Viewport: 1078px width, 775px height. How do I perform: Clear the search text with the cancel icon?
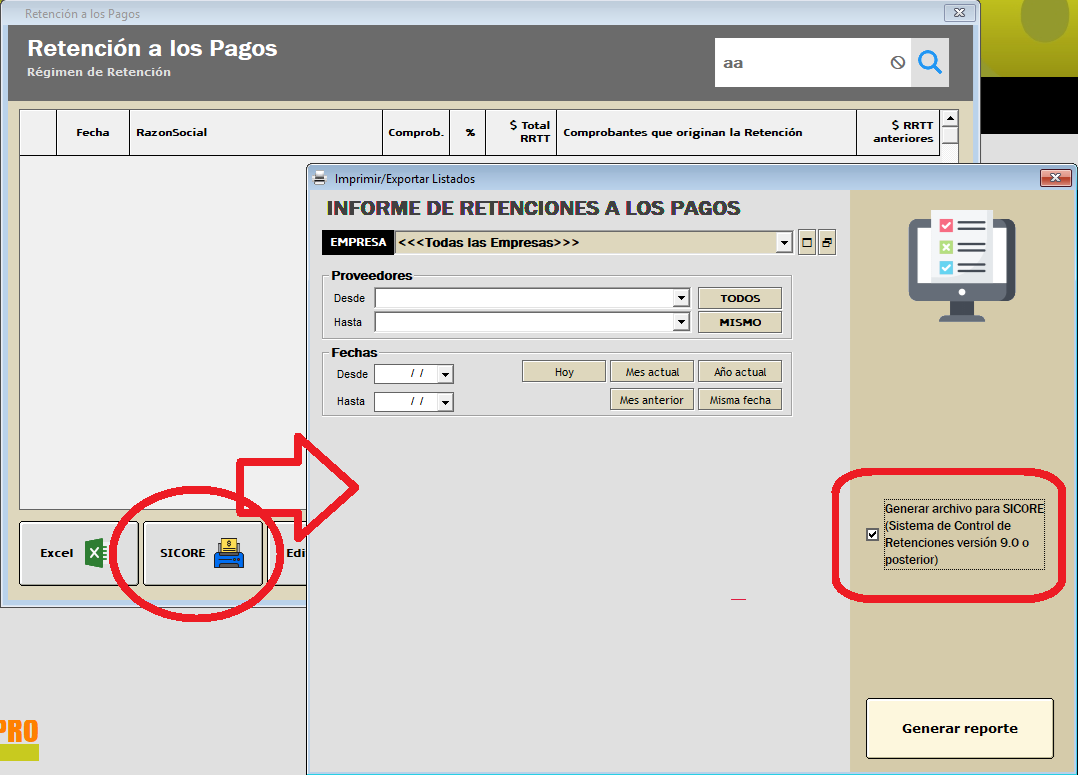point(897,63)
